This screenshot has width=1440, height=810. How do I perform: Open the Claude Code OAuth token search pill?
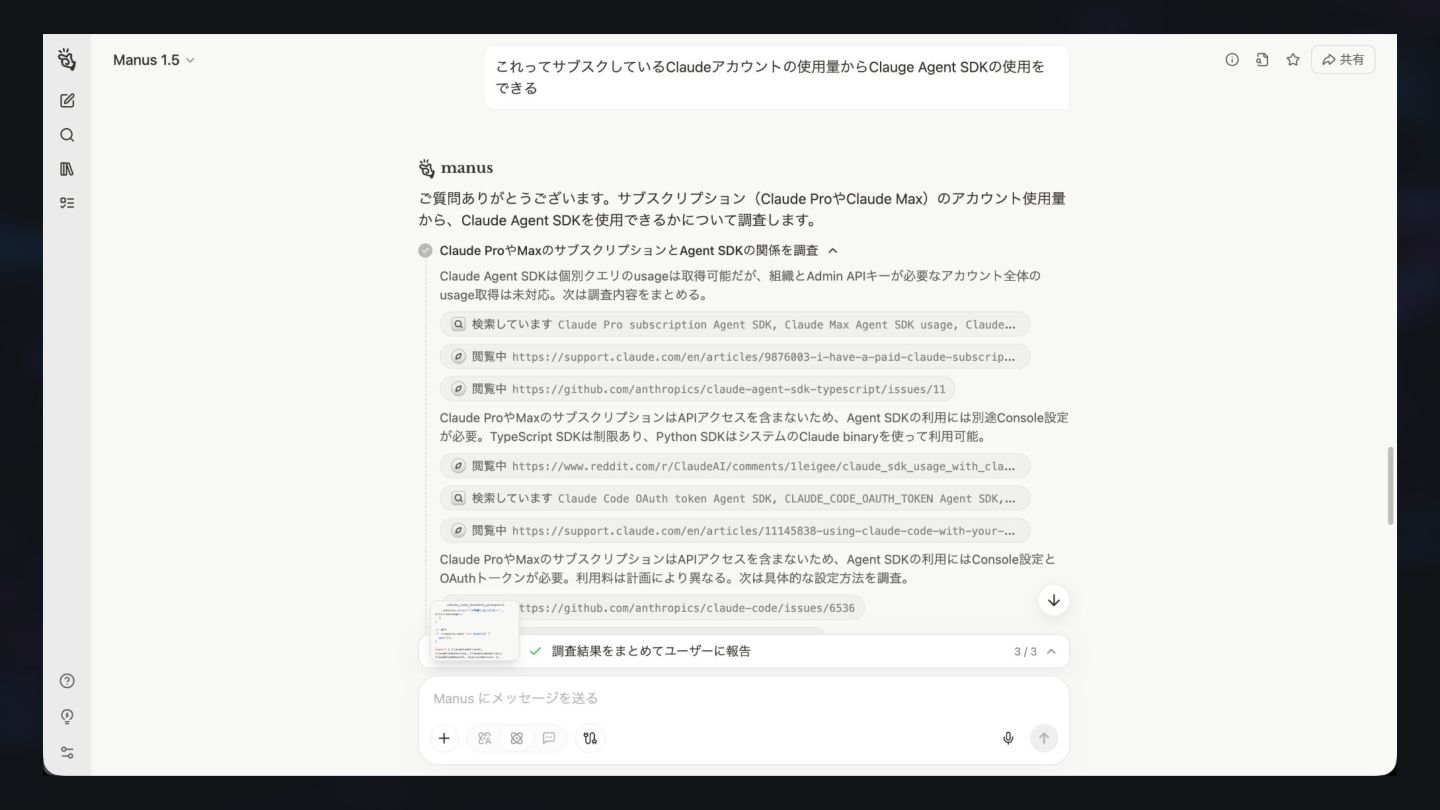pyautogui.click(x=735, y=498)
